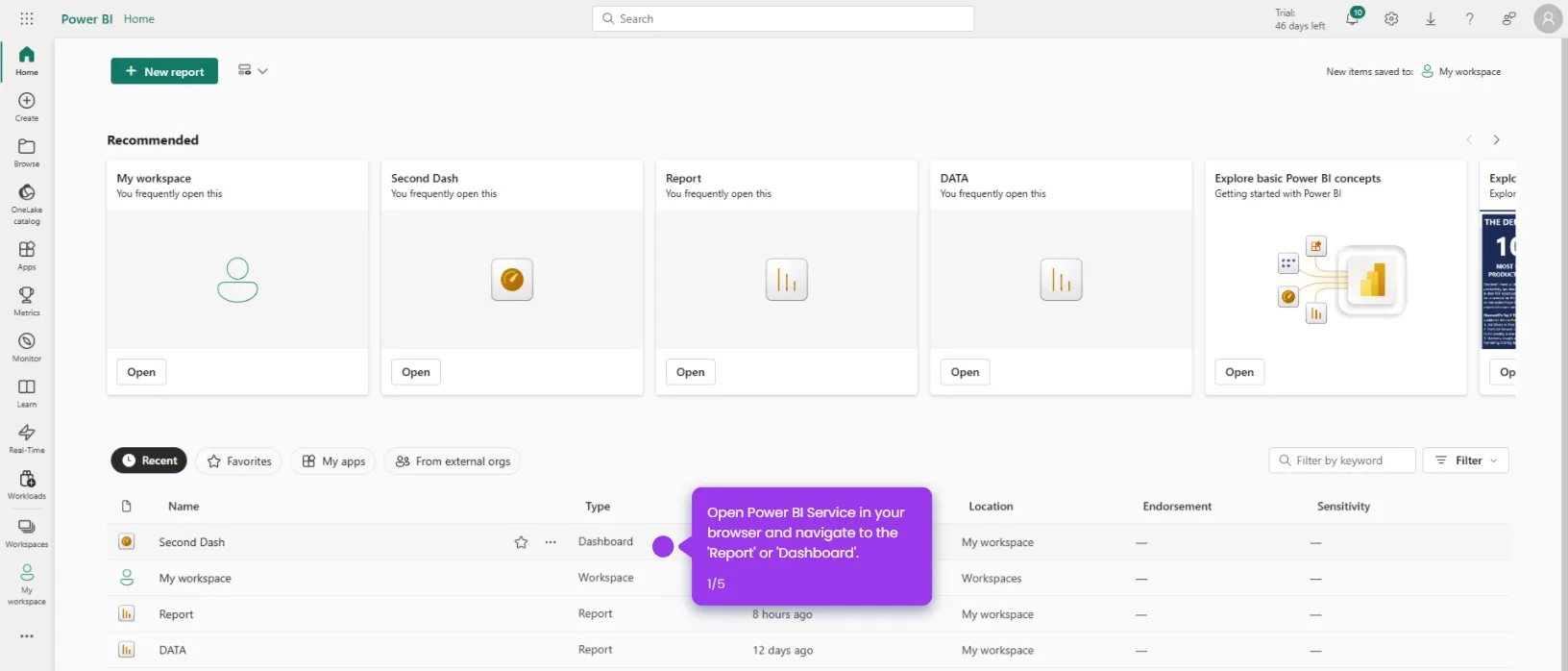Open the notifications bell
The image size is (1568, 671).
(1353, 18)
